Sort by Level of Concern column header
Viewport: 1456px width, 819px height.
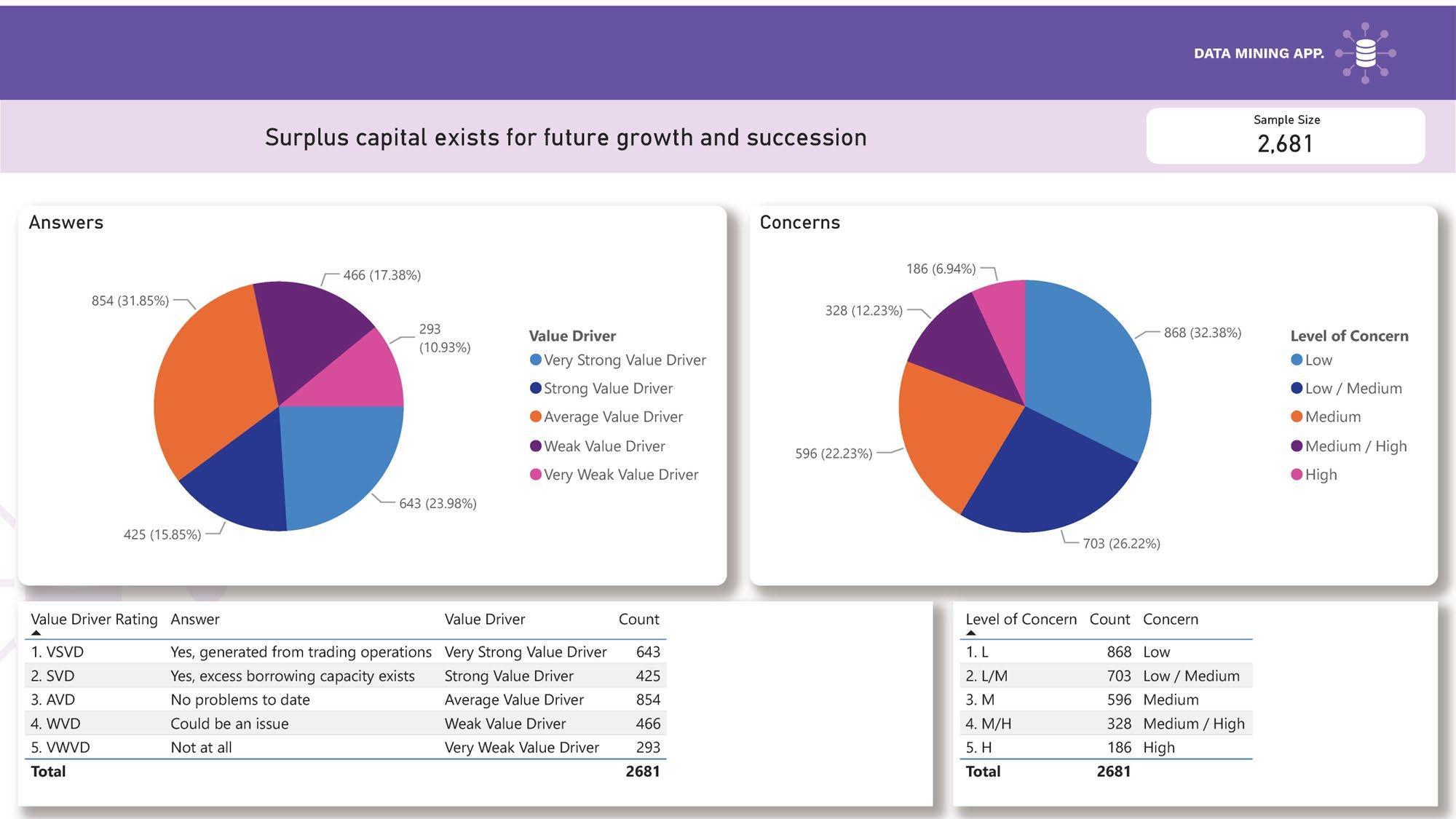click(x=1021, y=620)
